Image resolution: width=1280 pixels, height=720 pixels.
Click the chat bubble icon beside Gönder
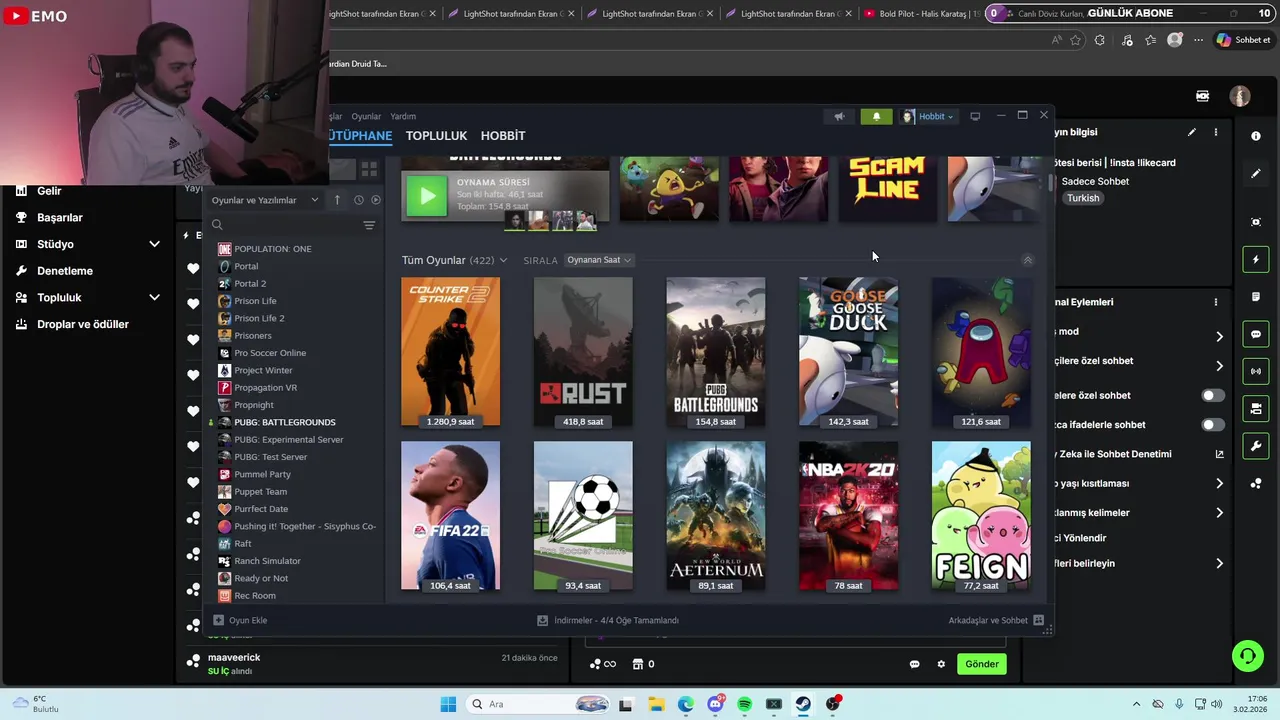pyautogui.click(x=914, y=664)
